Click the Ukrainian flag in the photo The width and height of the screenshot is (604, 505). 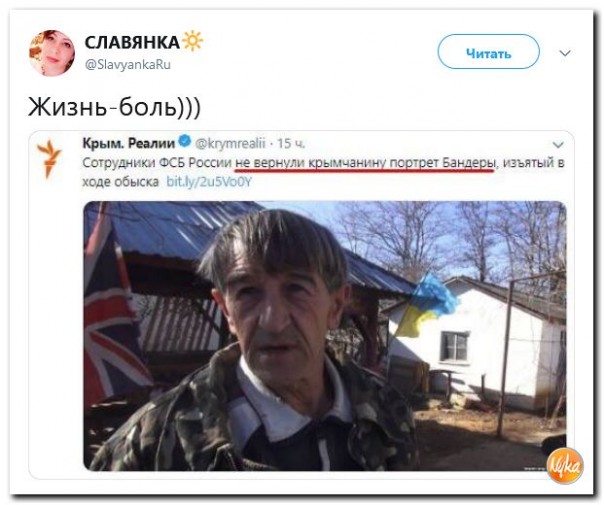coord(425,304)
